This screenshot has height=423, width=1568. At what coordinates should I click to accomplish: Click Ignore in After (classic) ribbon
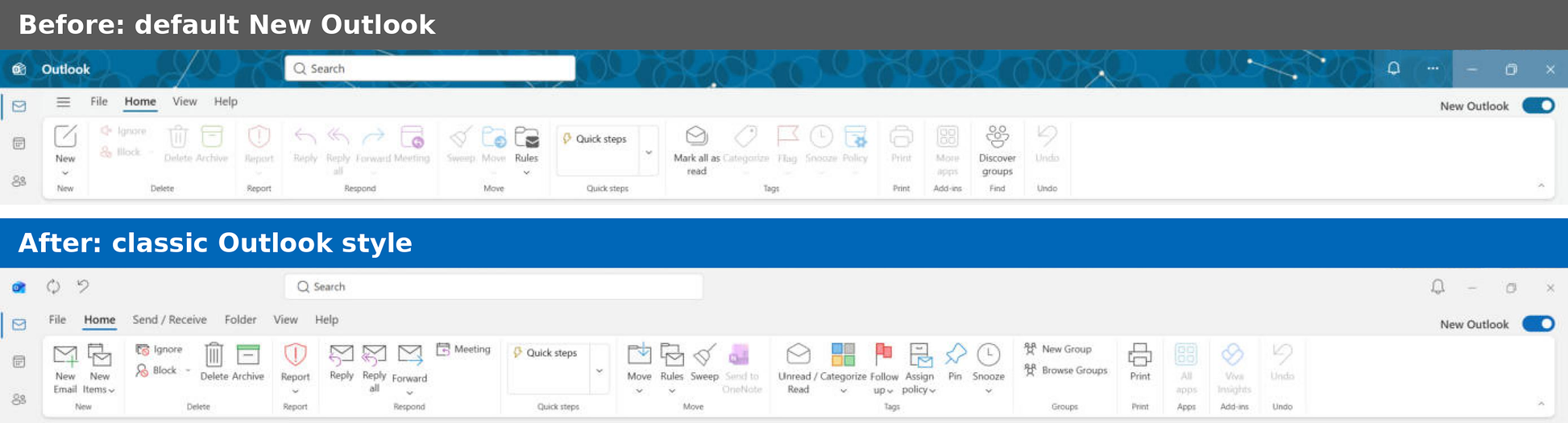tap(159, 349)
